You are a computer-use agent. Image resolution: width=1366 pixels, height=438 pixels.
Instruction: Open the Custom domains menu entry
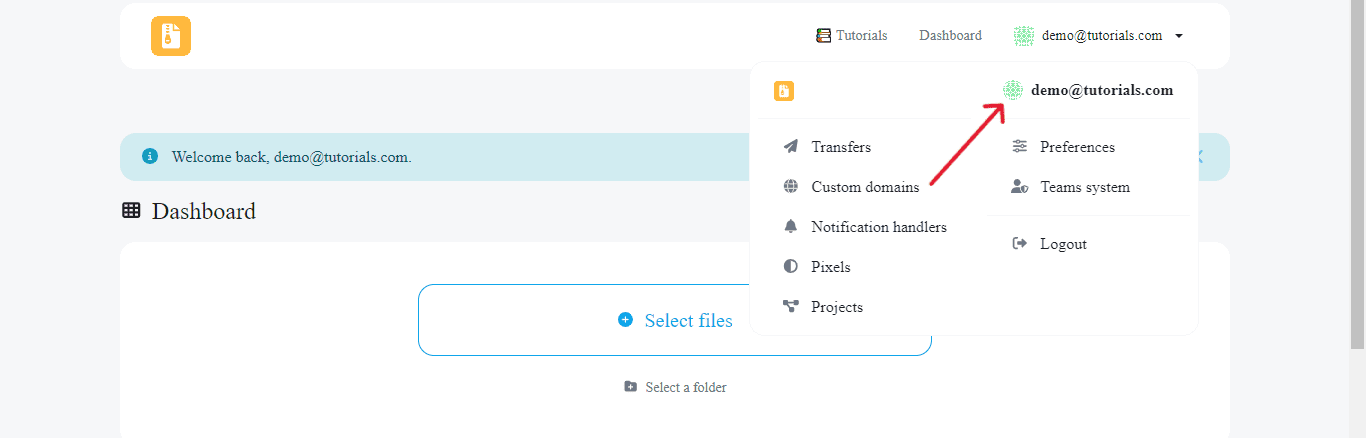tap(865, 187)
